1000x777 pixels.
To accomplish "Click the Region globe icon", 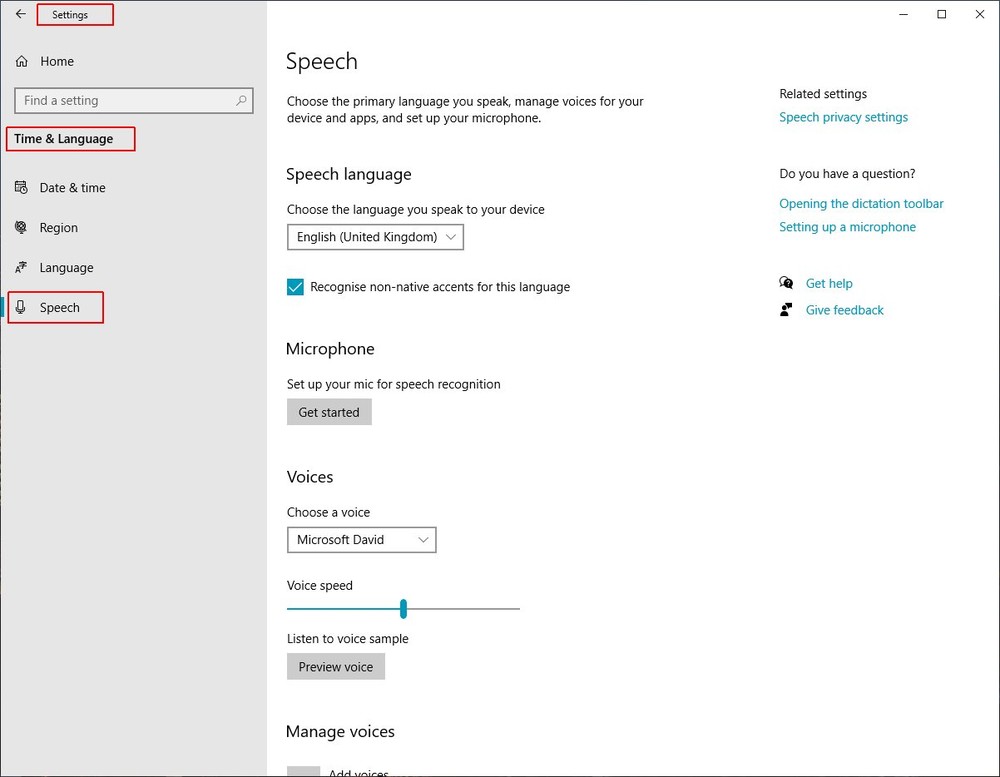I will click(21, 227).
